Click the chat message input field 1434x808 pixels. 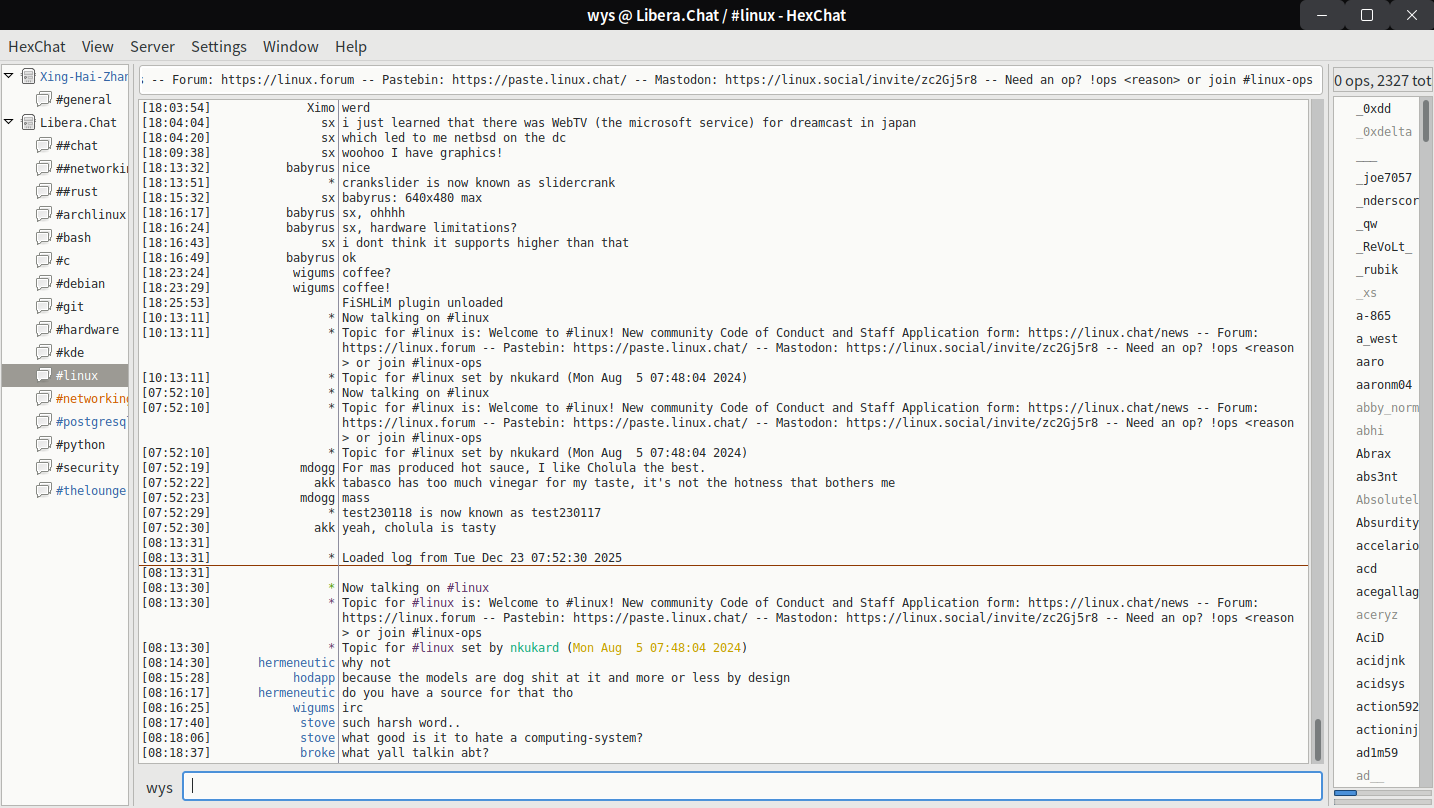[x=752, y=786]
